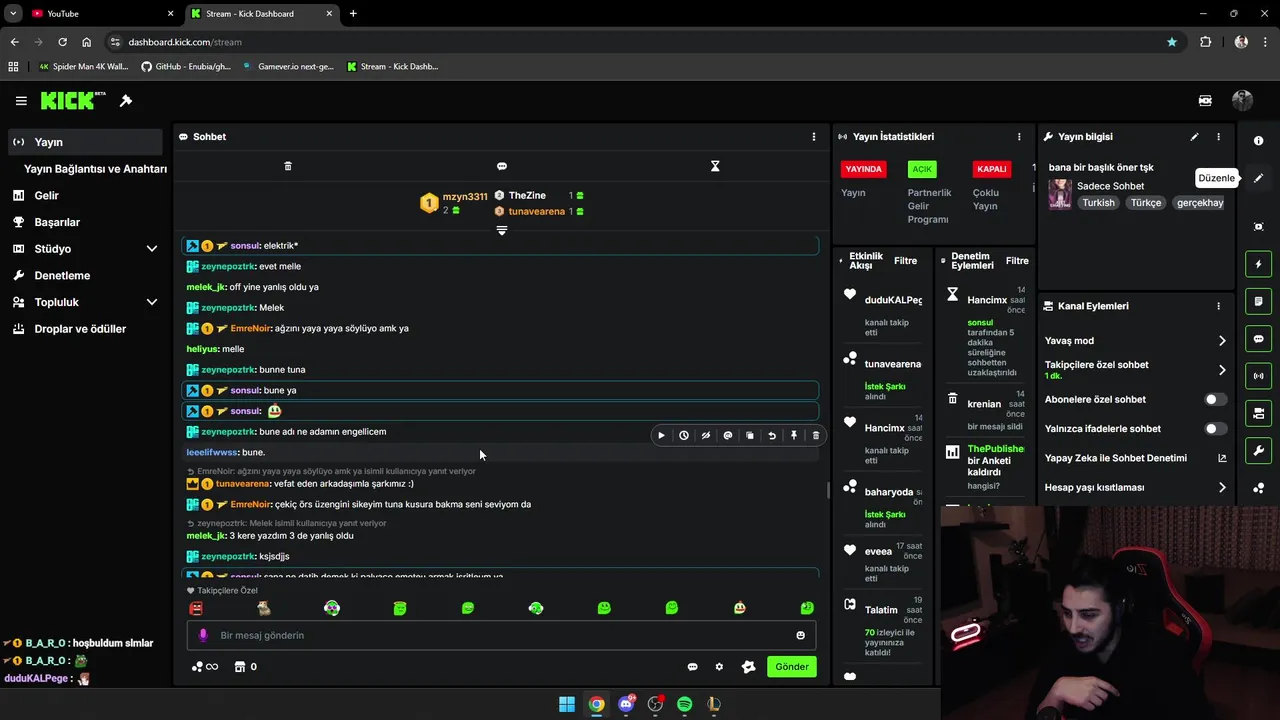
Task: Select the KAPALI red status badge
Action: (992, 169)
